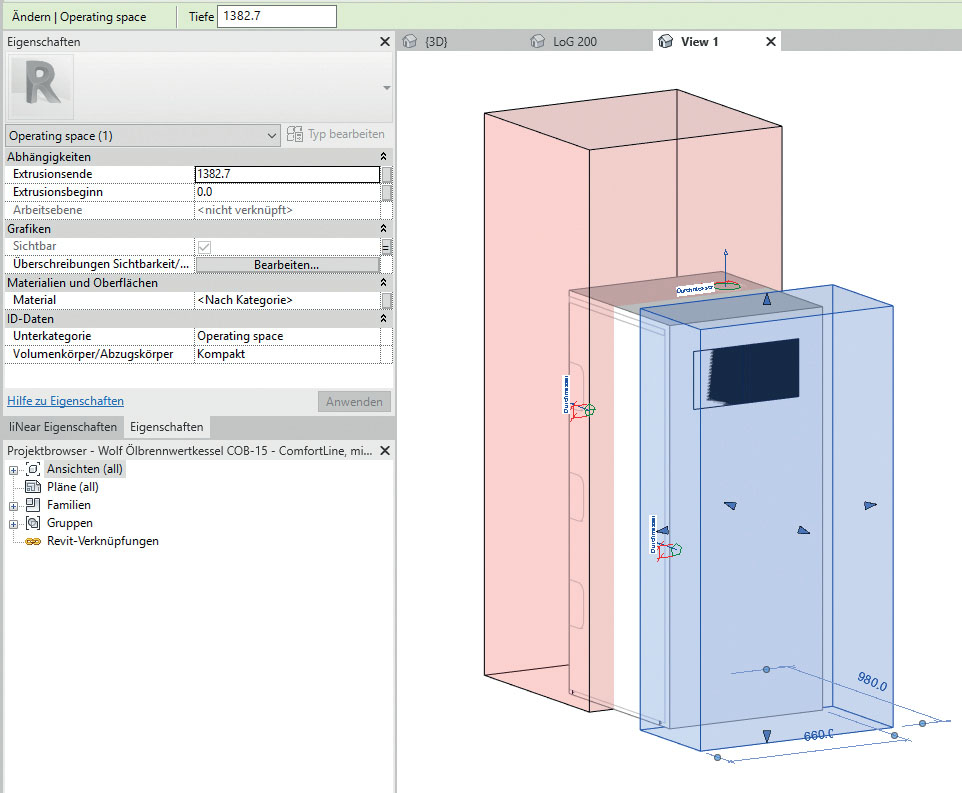962x793 pixels.
Task: Click the Tiefe depth input field
Action: tap(277, 17)
